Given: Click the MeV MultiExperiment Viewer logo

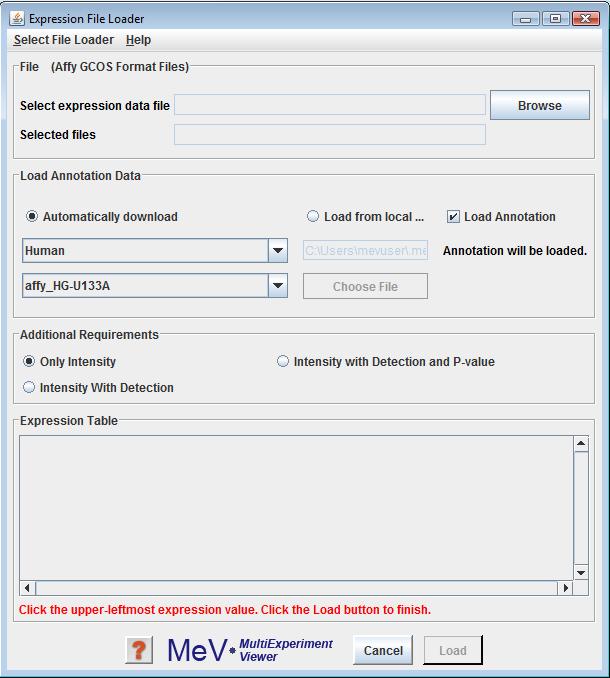Looking at the screenshot, I should [250, 650].
